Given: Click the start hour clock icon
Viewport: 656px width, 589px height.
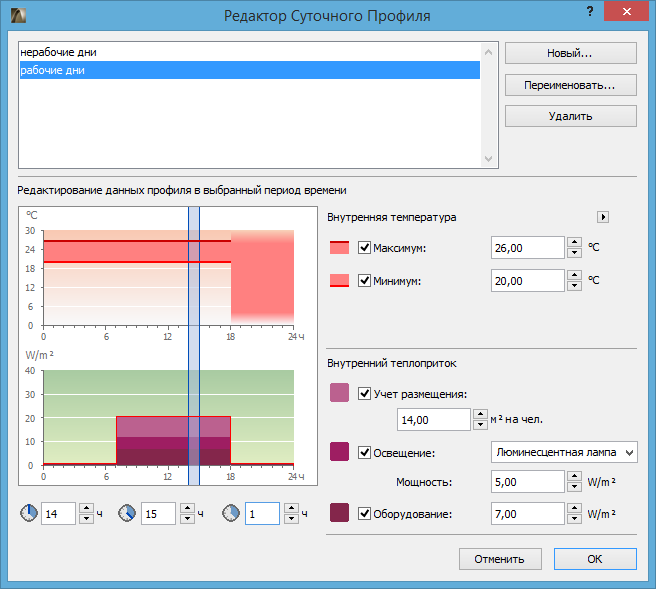Looking at the screenshot, I should tap(29, 513).
